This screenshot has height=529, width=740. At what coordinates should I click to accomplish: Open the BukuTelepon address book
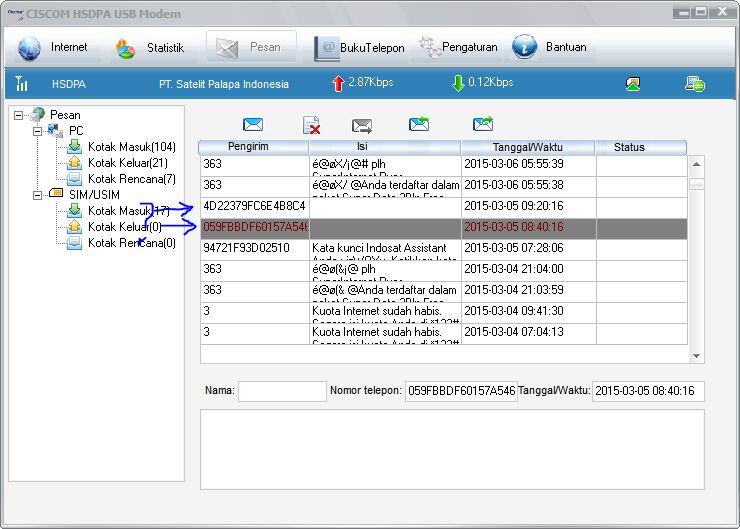click(x=327, y=48)
